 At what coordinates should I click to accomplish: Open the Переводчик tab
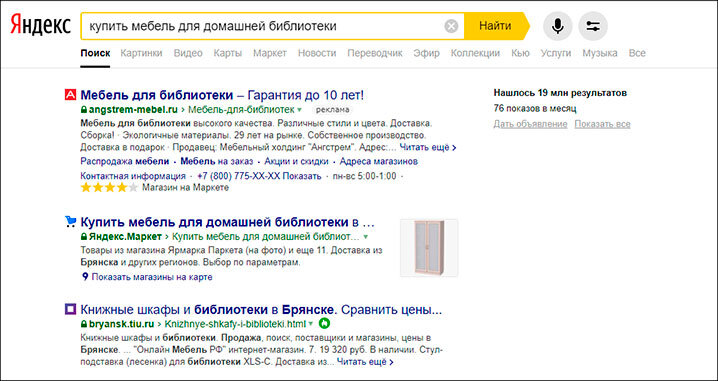coord(375,53)
